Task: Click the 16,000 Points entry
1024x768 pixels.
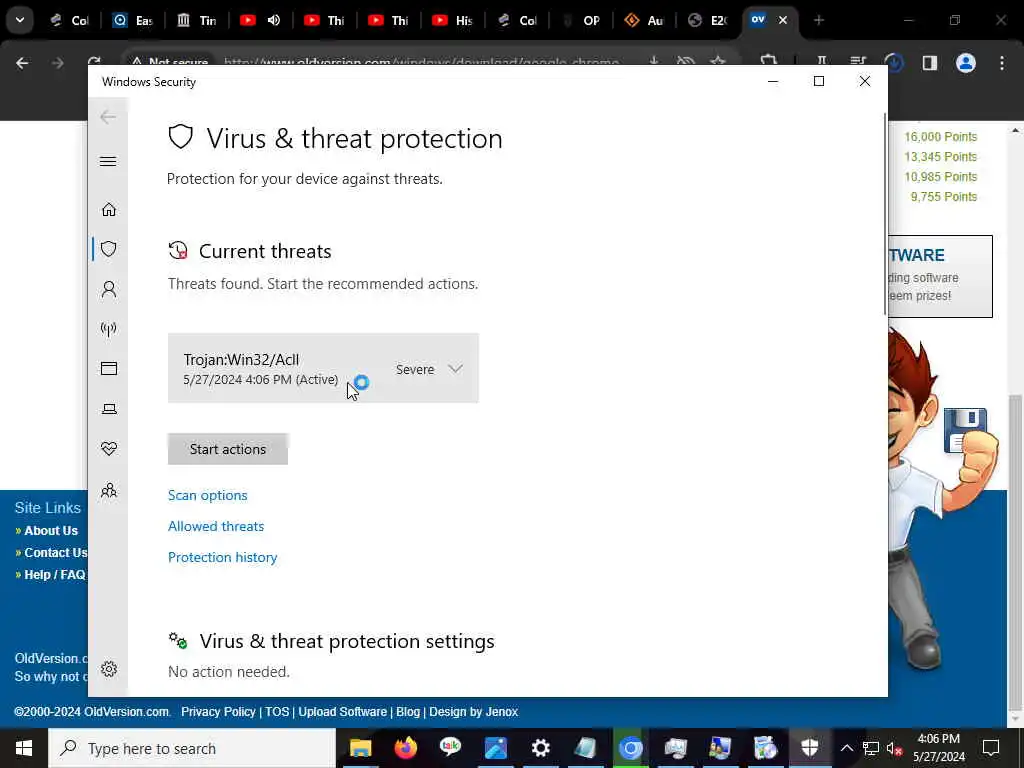Action: point(940,136)
